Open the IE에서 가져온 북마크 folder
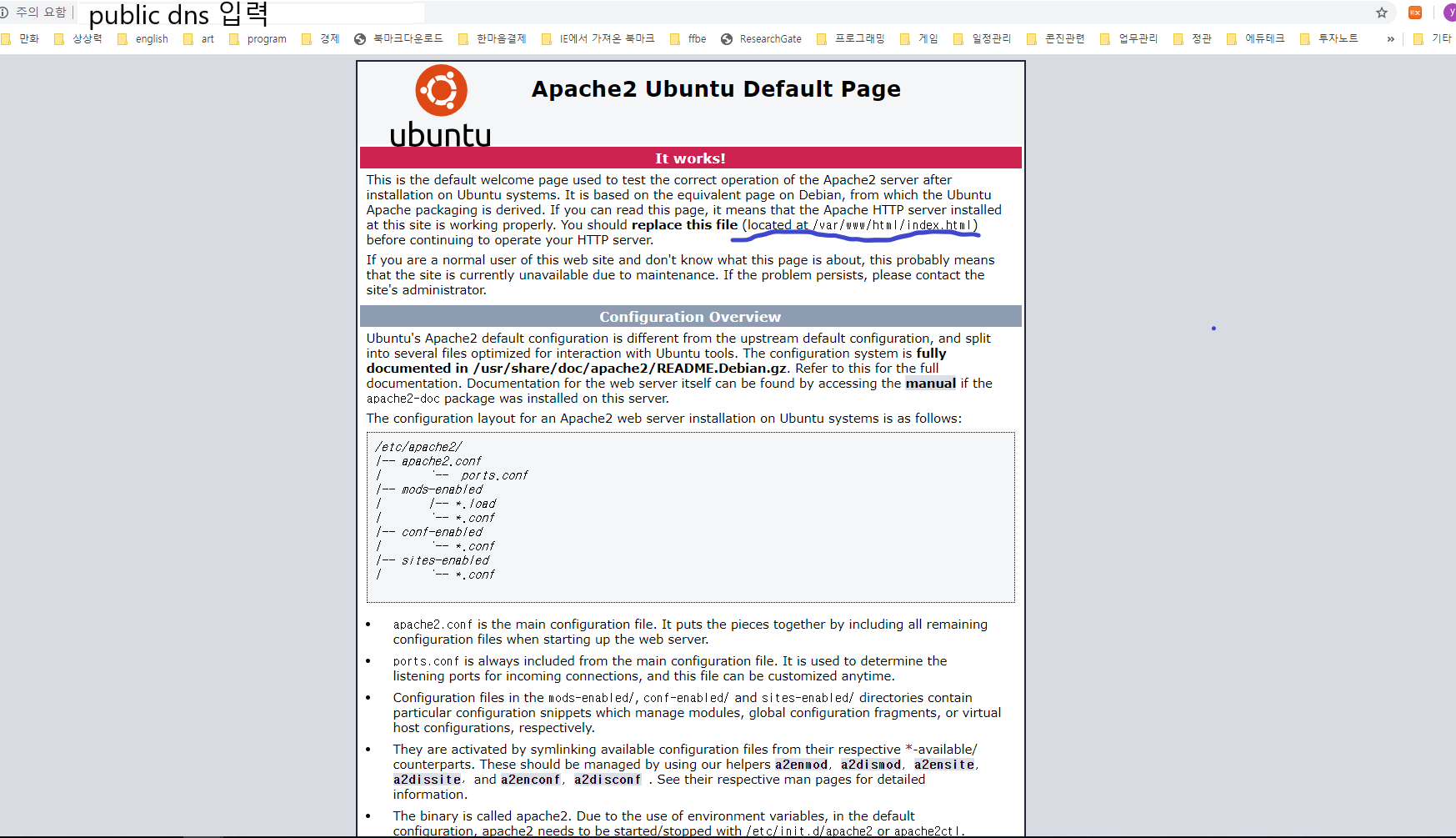Screen dimensions: 1456x838 click(598, 38)
